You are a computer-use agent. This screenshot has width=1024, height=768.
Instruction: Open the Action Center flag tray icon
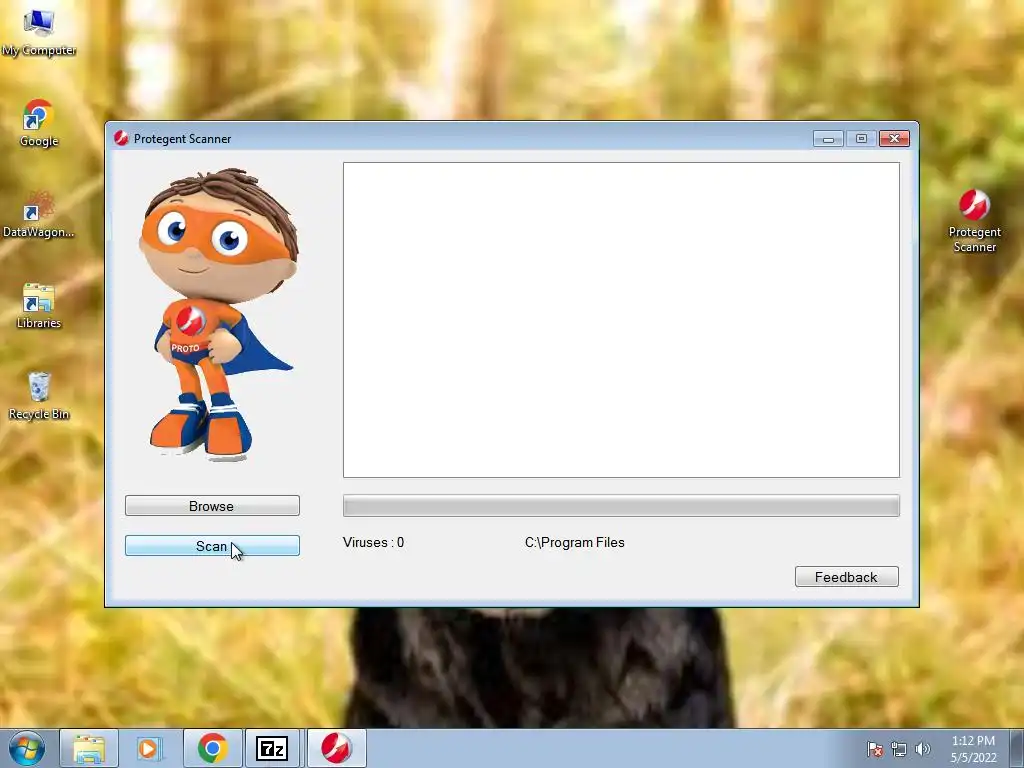875,749
